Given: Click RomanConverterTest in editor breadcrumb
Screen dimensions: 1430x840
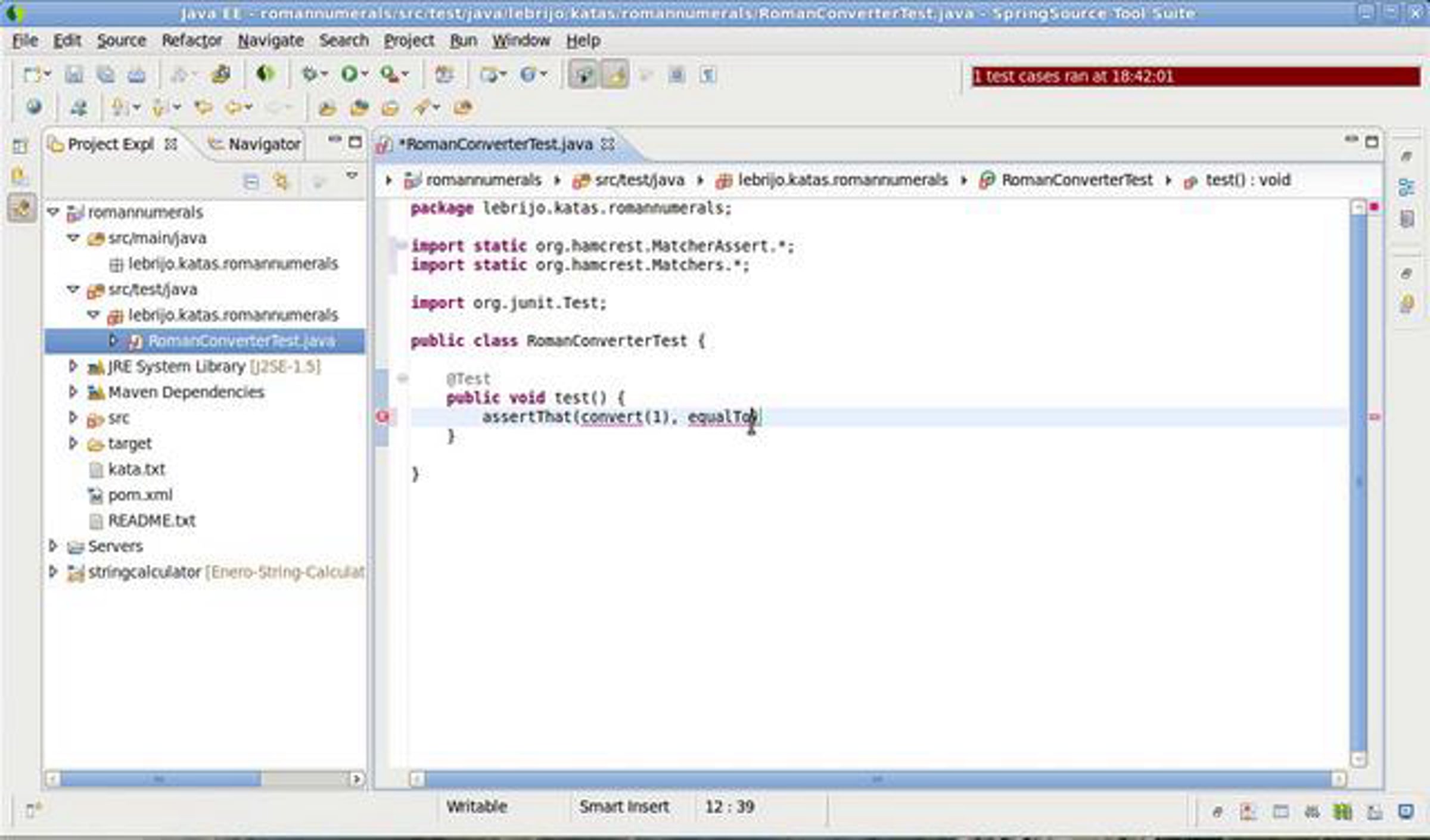Looking at the screenshot, I should tap(1076, 180).
